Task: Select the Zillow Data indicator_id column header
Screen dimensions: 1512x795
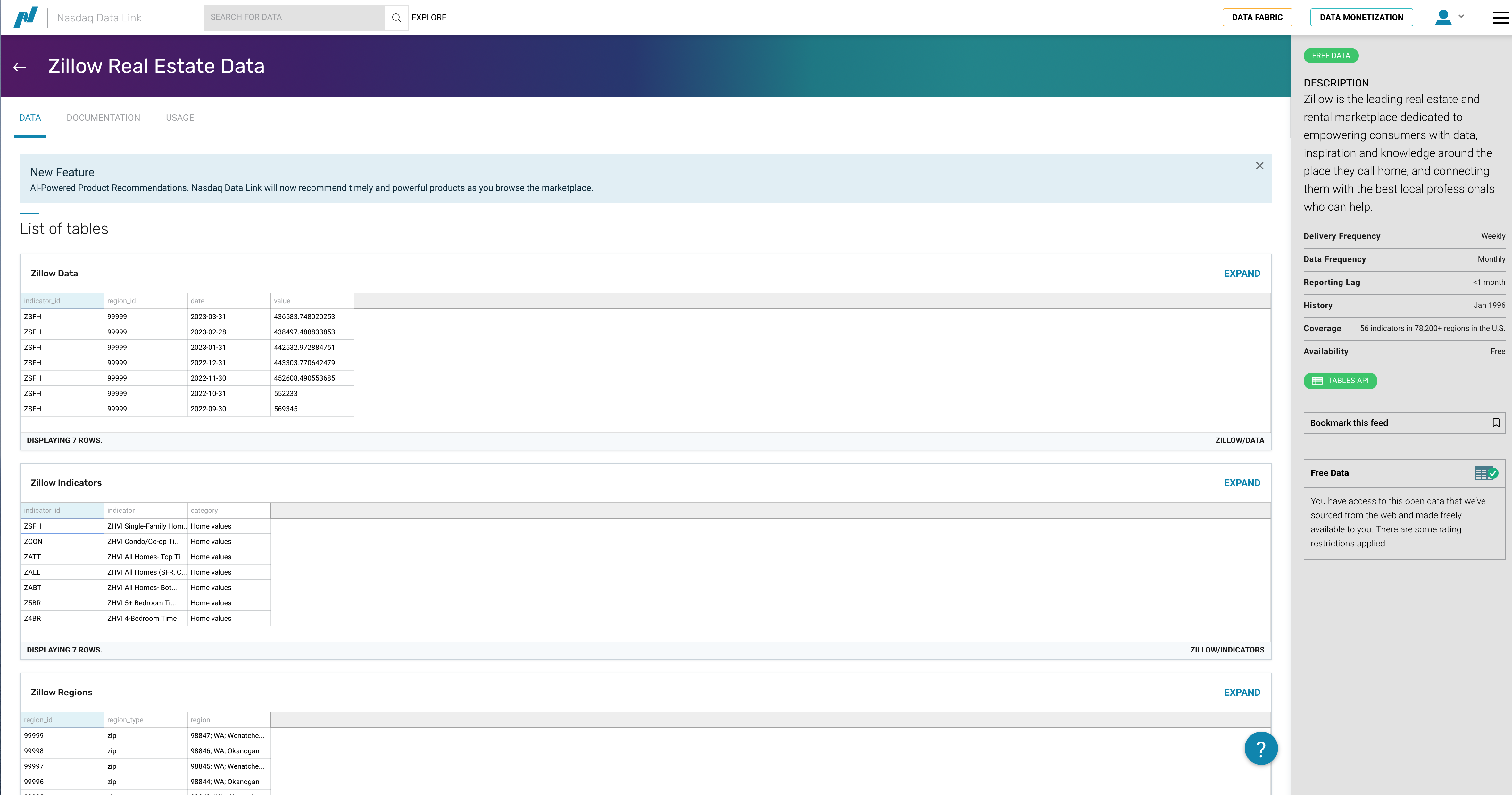Action: [62, 301]
